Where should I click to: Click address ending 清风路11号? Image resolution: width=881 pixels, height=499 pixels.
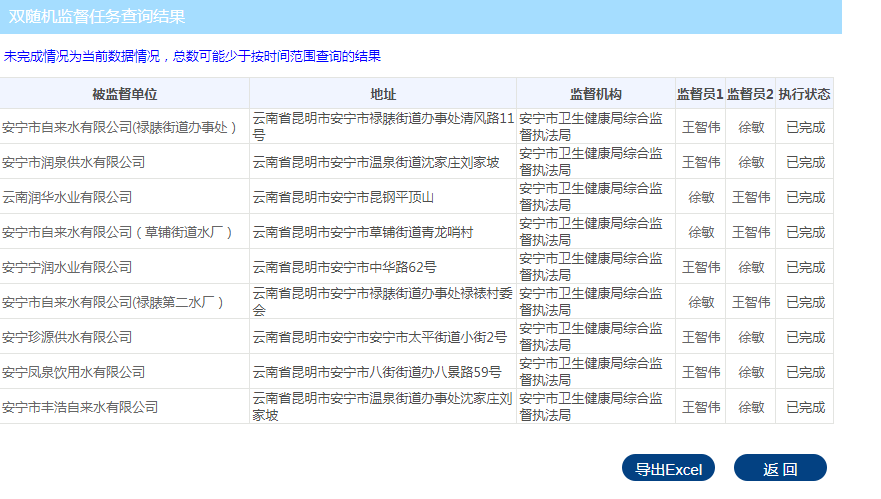(383, 127)
